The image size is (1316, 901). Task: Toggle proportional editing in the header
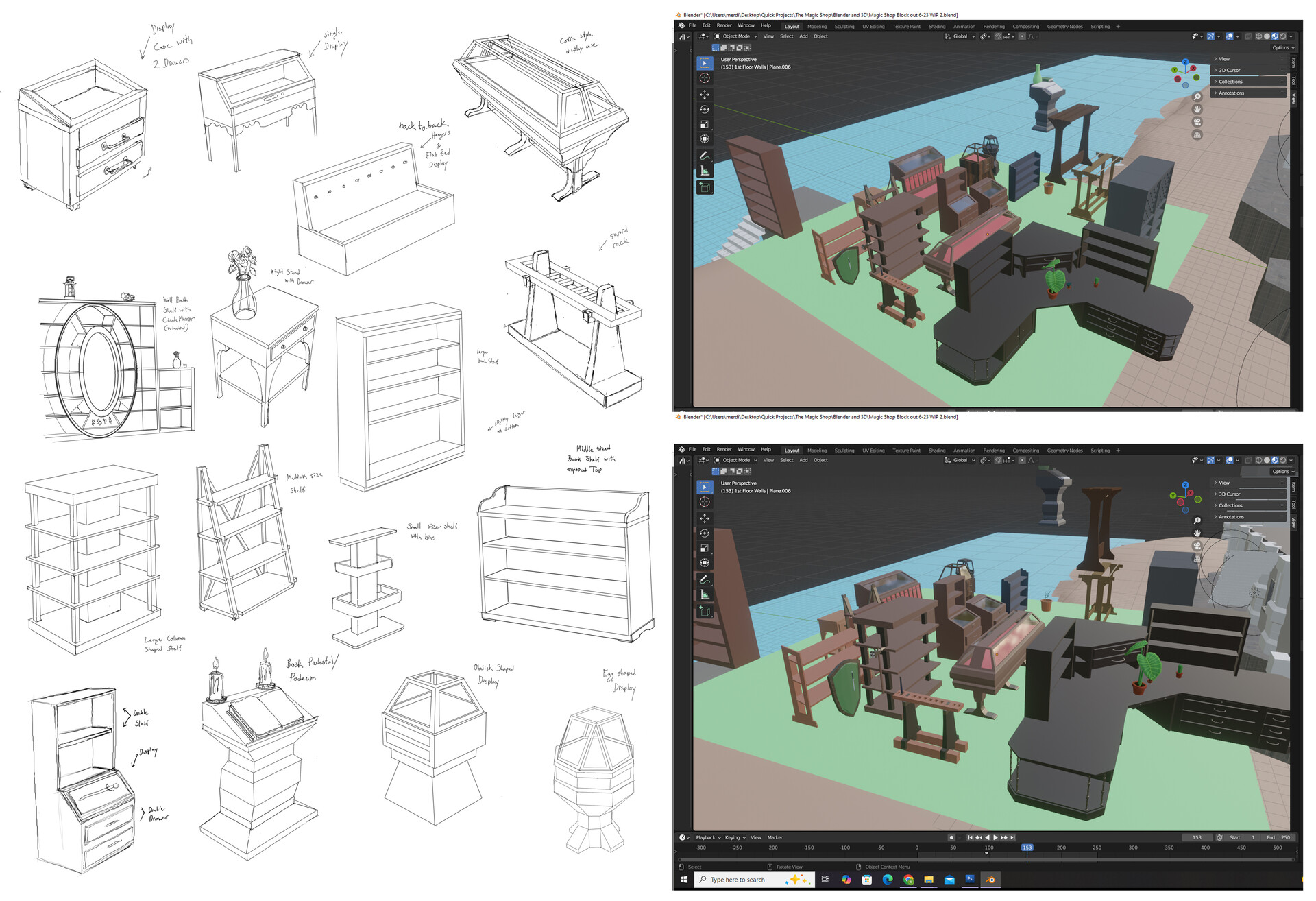(1022, 36)
